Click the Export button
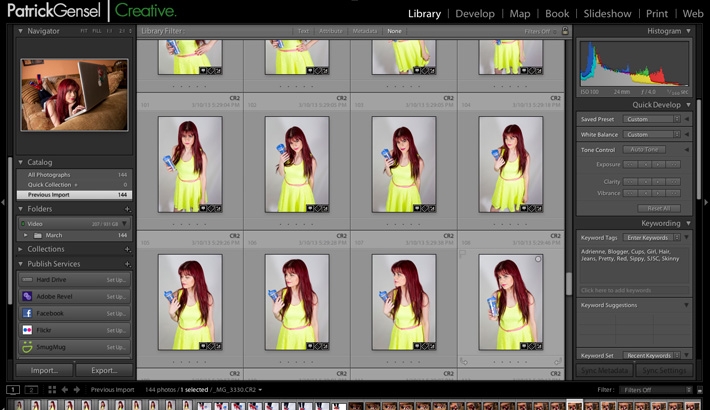 (104, 370)
